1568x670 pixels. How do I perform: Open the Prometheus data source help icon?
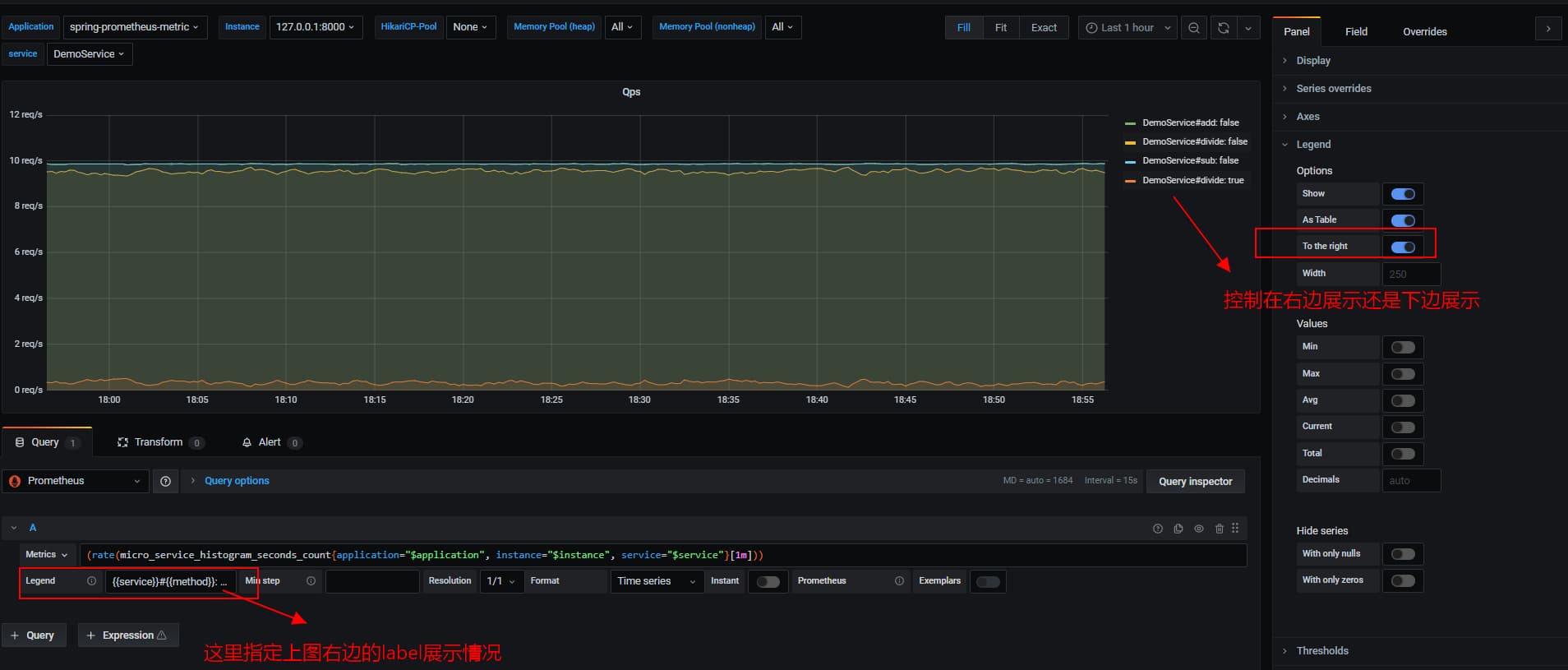pos(166,482)
